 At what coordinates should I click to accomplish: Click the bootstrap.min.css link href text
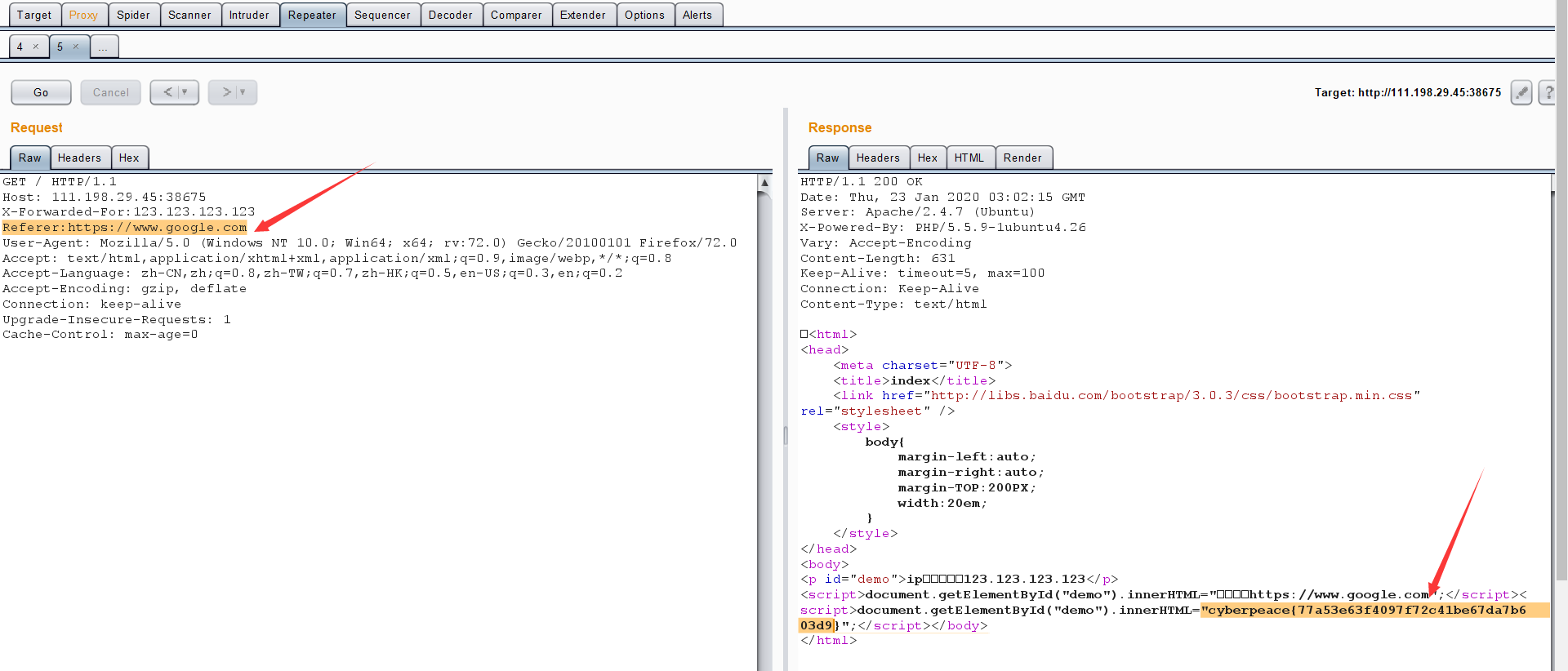coord(1172,396)
